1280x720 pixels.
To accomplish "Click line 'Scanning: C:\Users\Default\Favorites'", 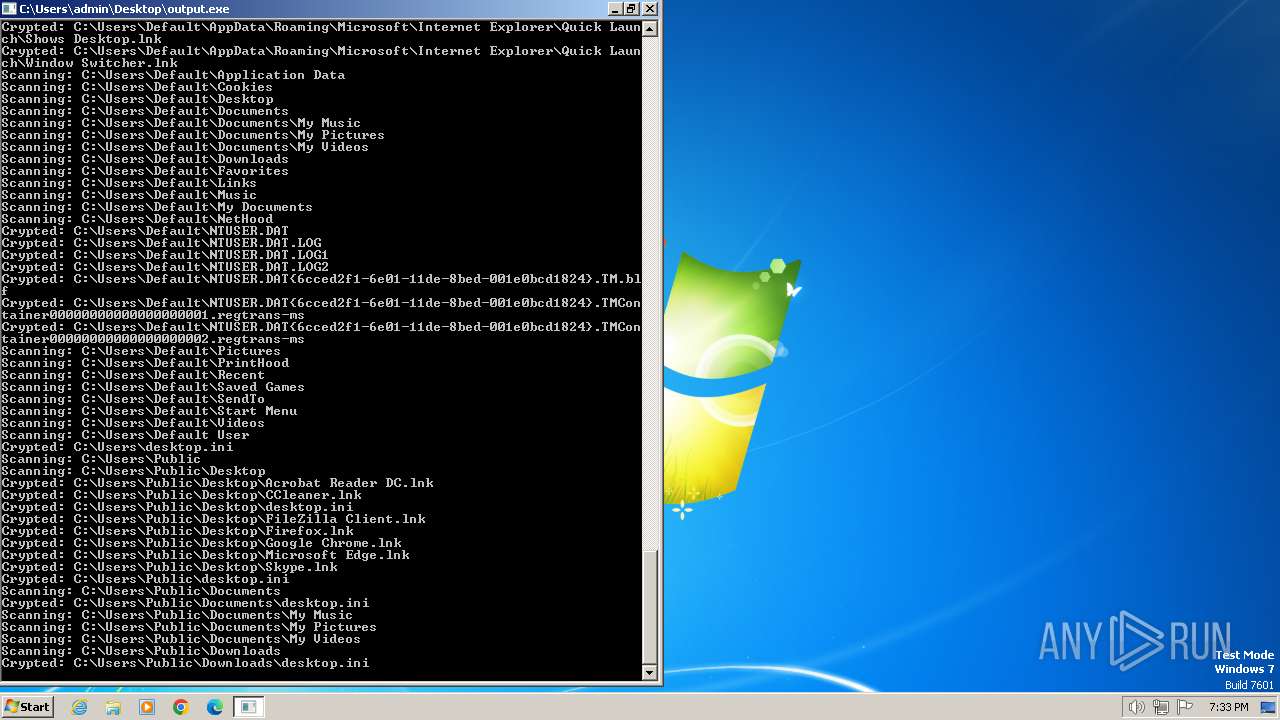I will tap(145, 171).
